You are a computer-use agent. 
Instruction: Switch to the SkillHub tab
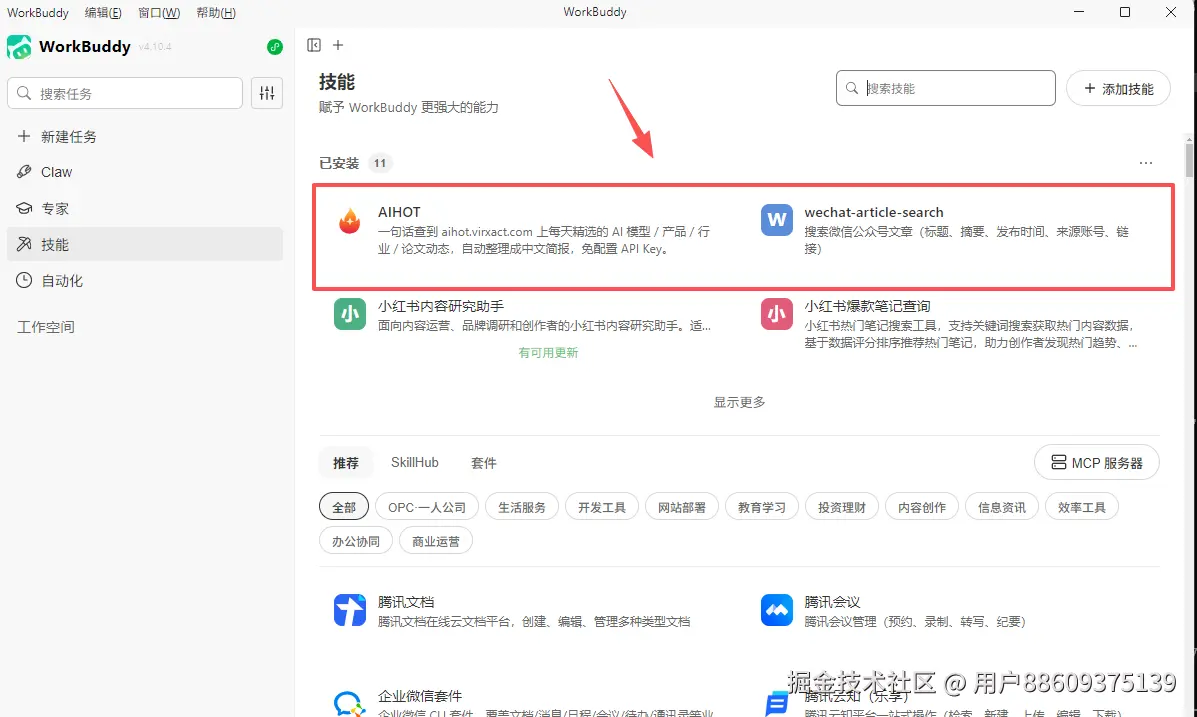pos(415,462)
